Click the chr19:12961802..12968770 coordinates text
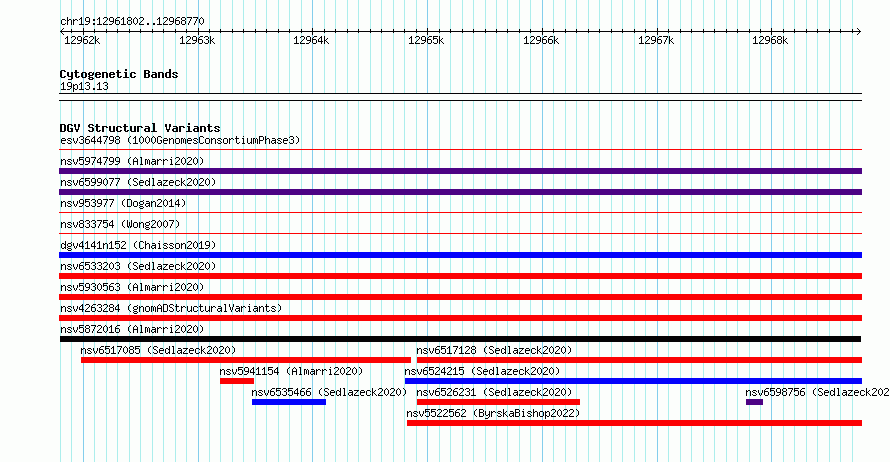The height and width of the screenshot is (462, 890). [132, 21]
